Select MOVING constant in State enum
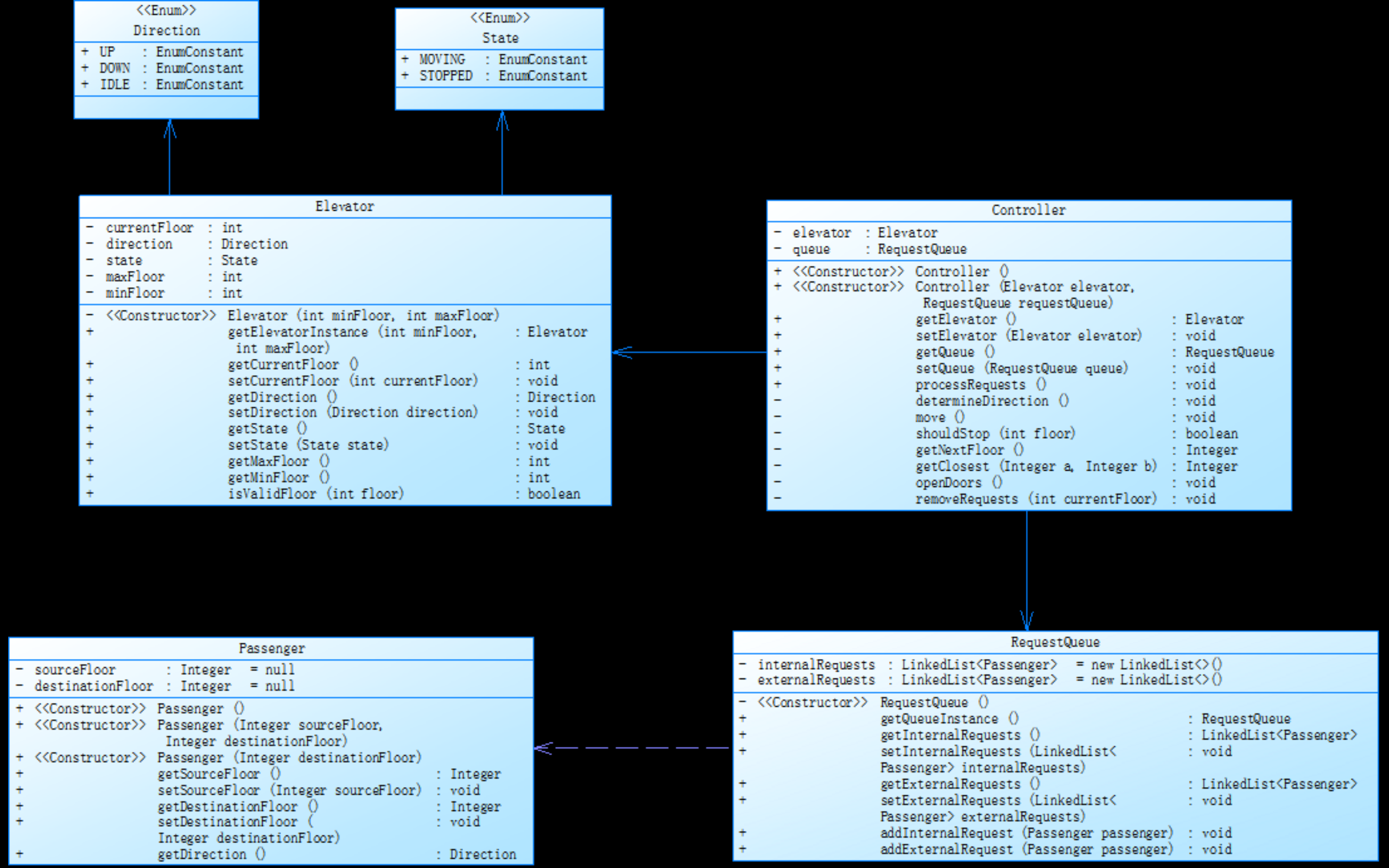Screen dimensions: 1389x868 pyautogui.click(x=442, y=60)
